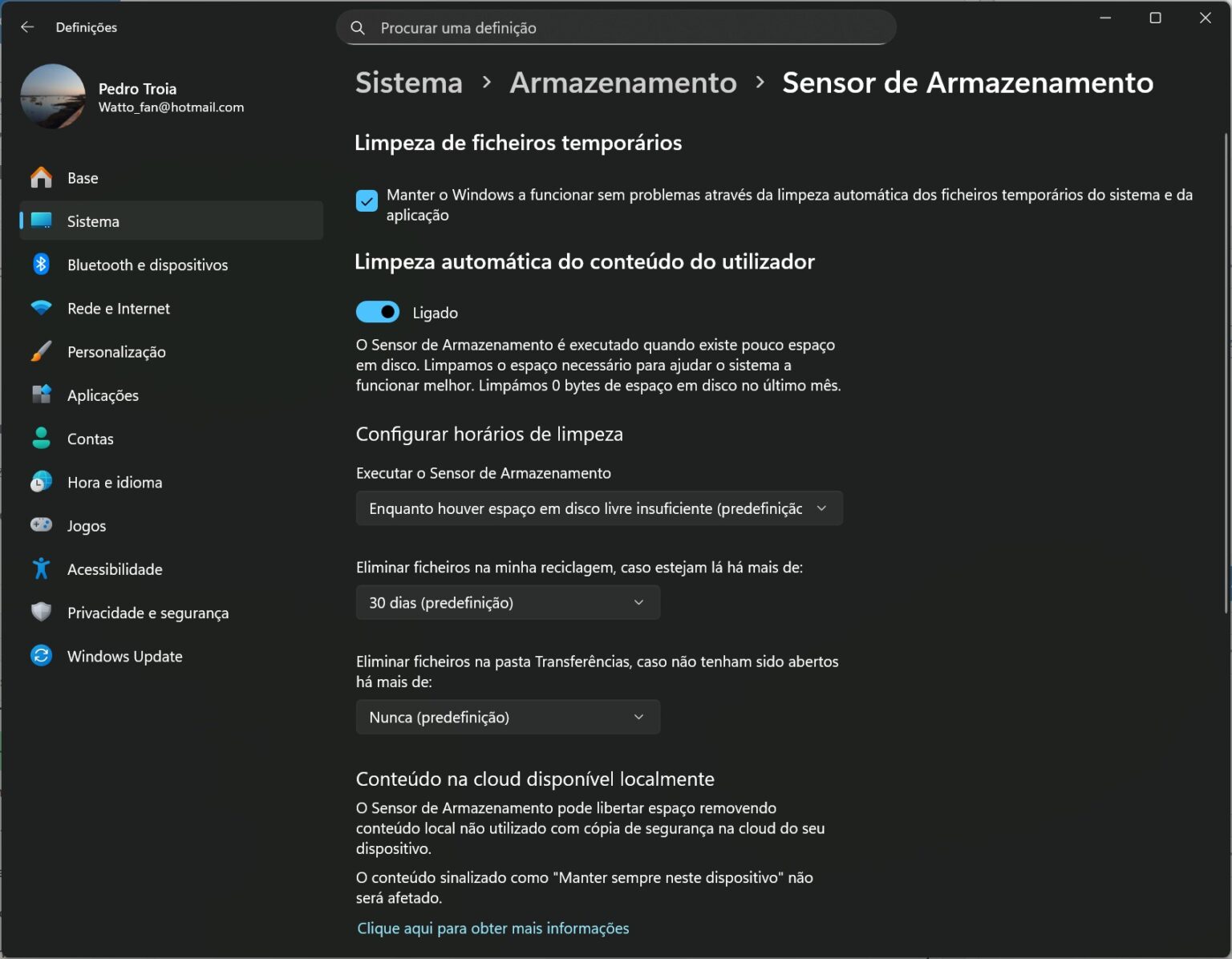Open Hora e idioma settings
Viewport: 1232px width, 959px height.
pyautogui.click(x=115, y=482)
